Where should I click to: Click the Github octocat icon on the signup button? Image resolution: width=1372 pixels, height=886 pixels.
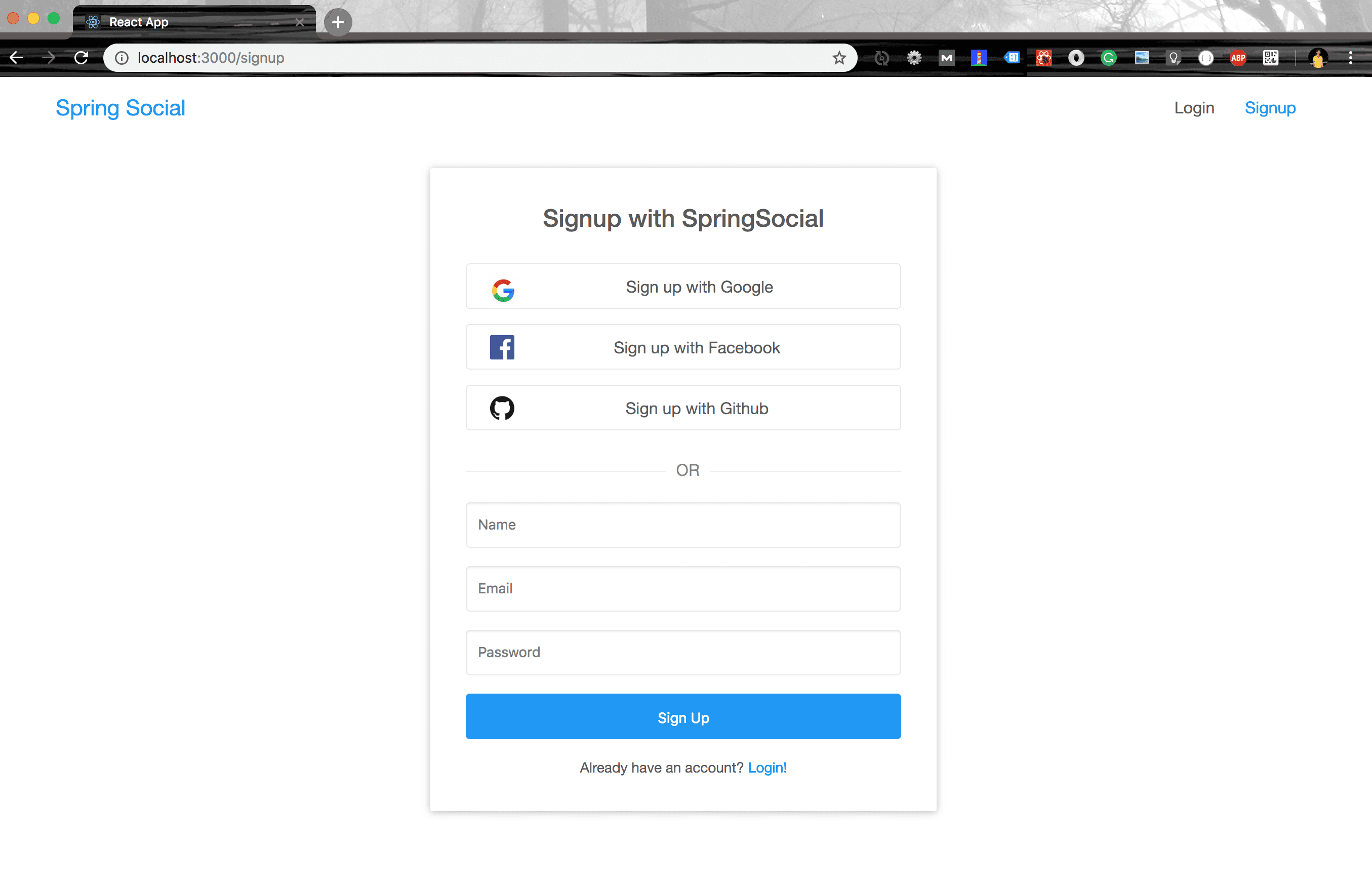[503, 408]
